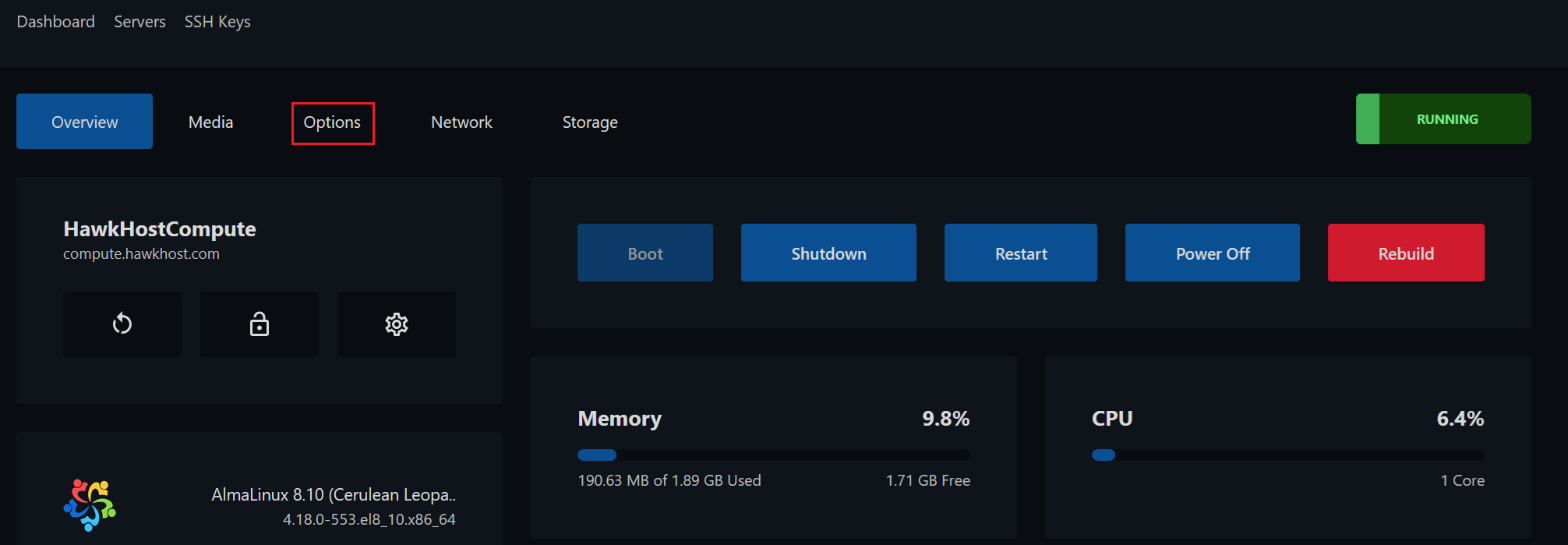The height and width of the screenshot is (545, 1568).
Task: Click the CPU usage progress bar
Action: (1288, 455)
